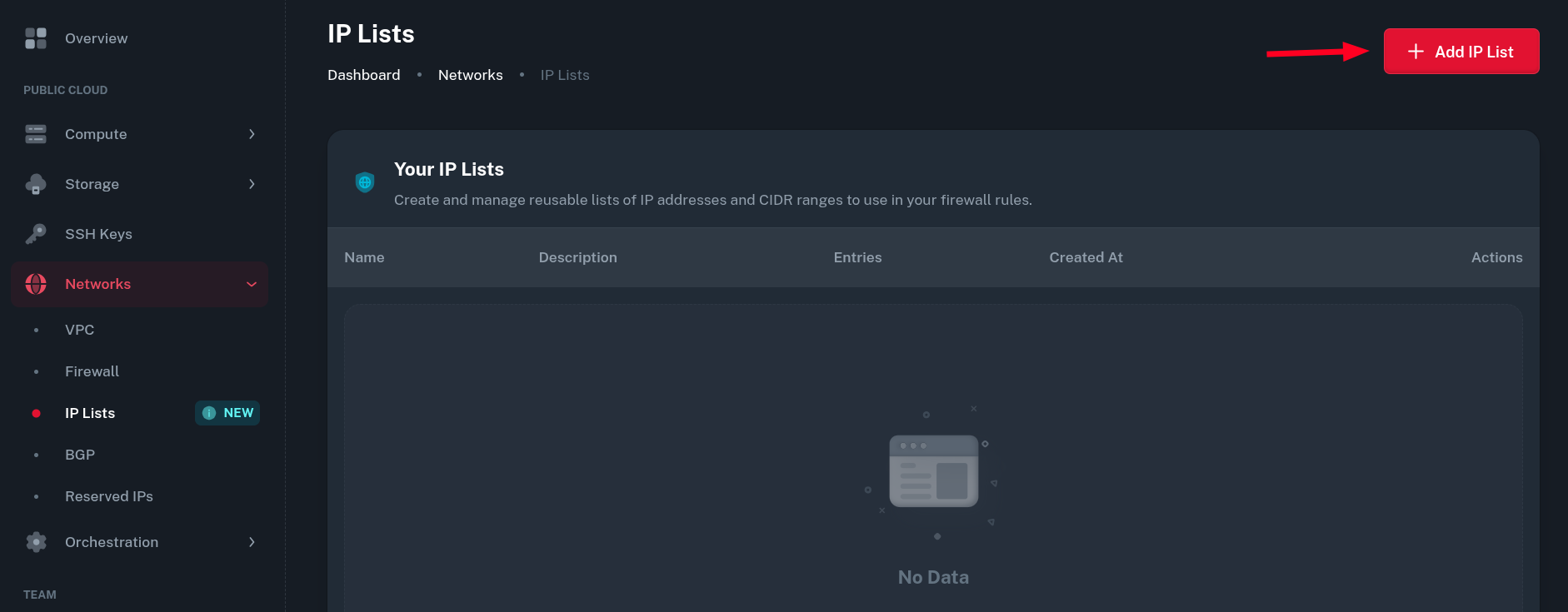Go to BGP in sidebar
Viewport: 1568px width, 612px height.
click(x=80, y=455)
